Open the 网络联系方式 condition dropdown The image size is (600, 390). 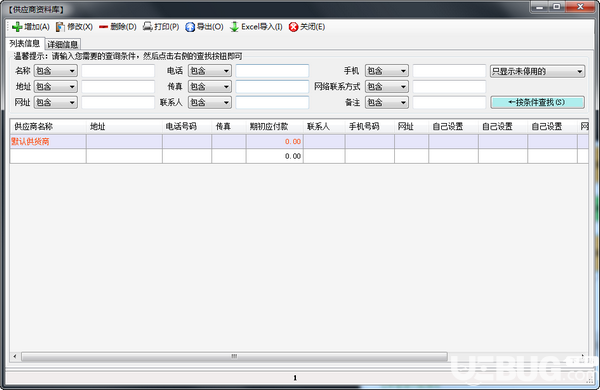(x=387, y=86)
